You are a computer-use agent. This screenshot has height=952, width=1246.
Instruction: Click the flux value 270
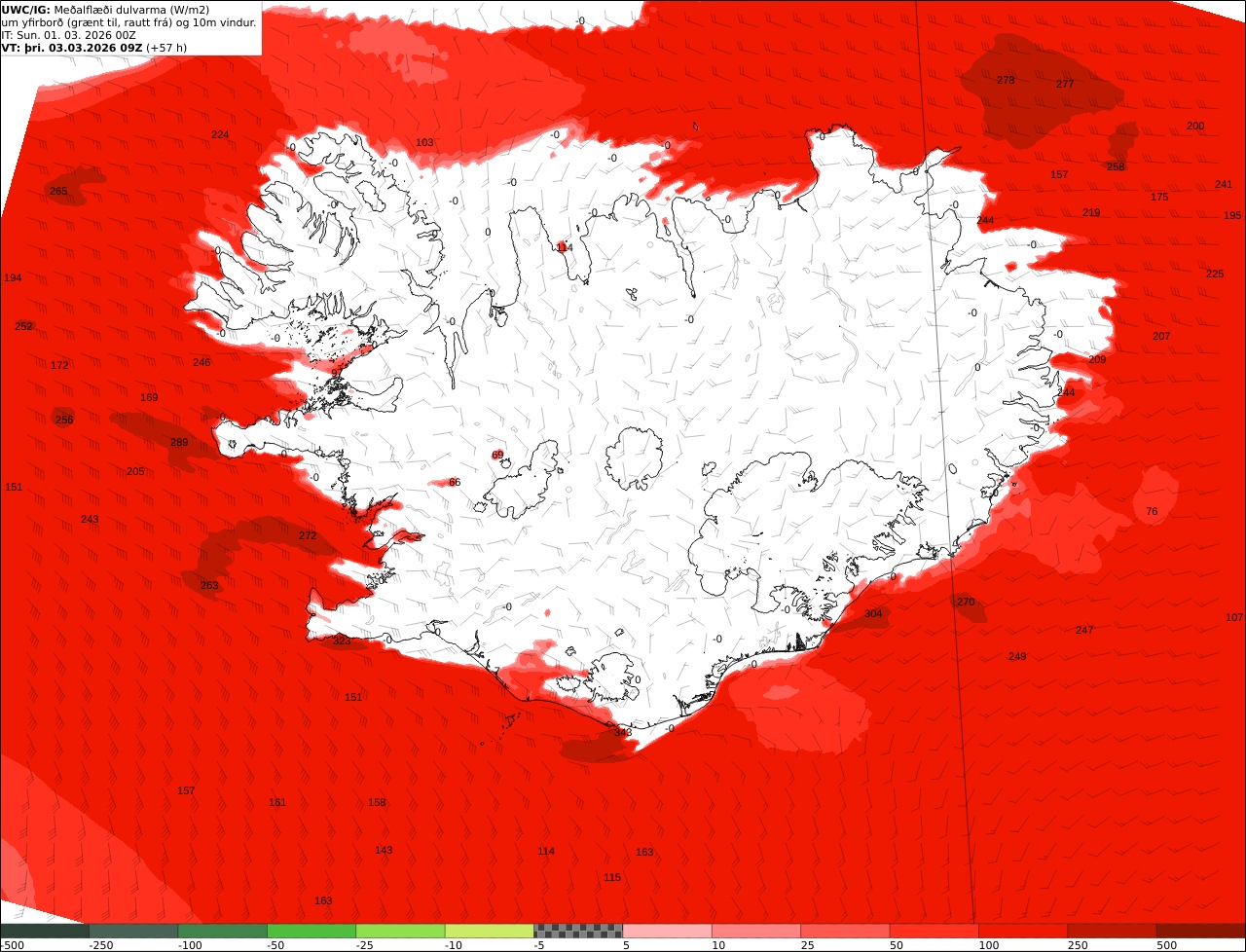click(x=965, y=602)
